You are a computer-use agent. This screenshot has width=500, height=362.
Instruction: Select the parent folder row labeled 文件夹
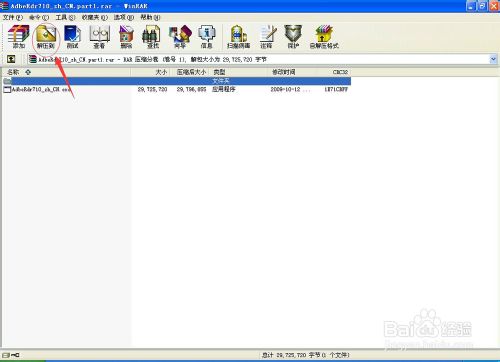pyautogui.click(x=176, y=81)
